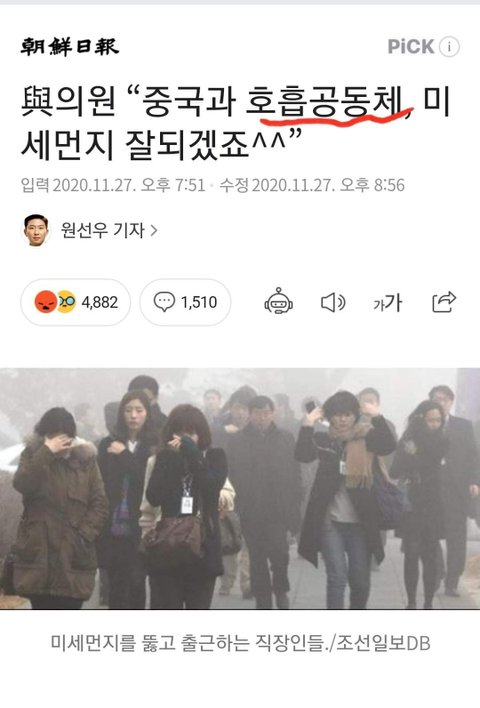
Task: Open comments speech bubble icon
Action: [x=164, y=302]
